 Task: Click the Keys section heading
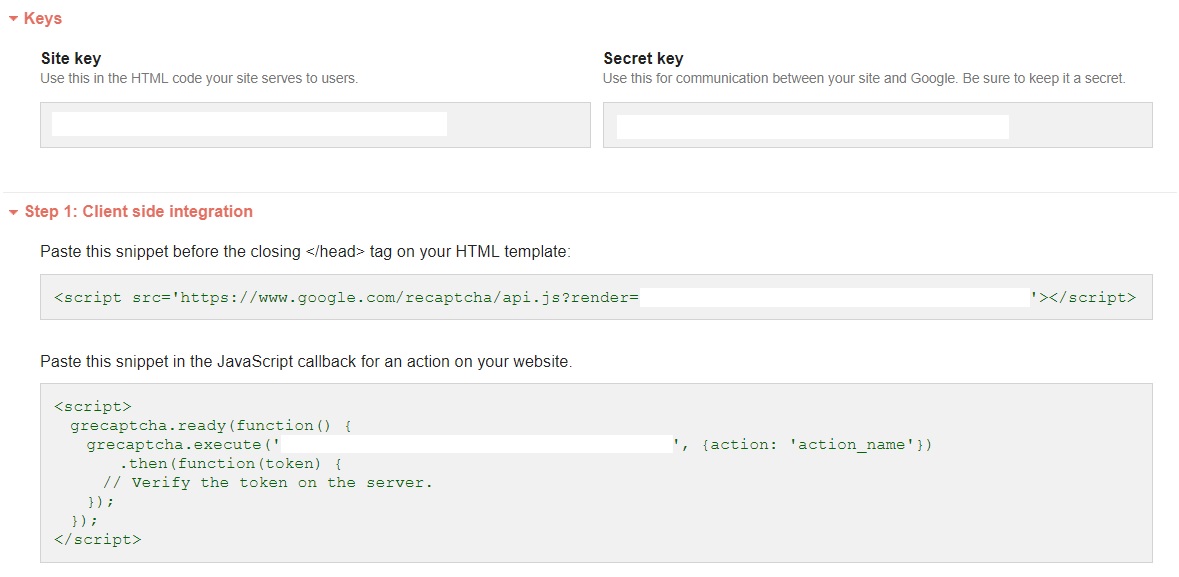[x=42, y=18]
